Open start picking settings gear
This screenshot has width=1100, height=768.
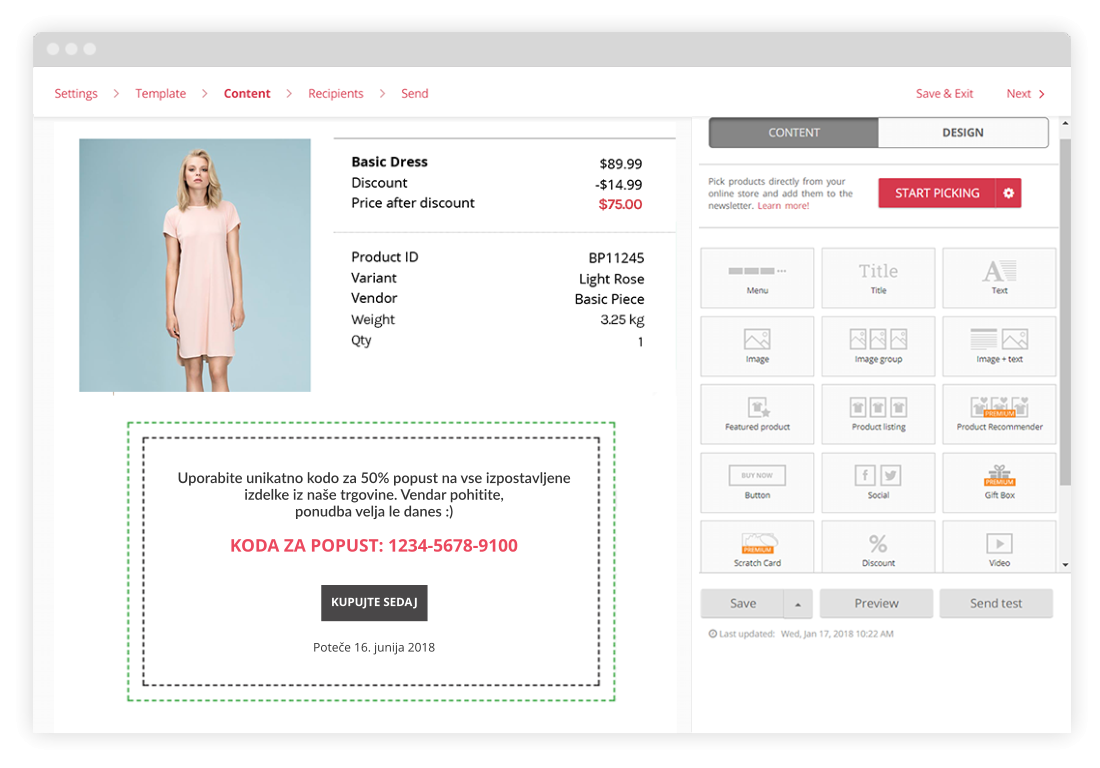pyautogui.click(x=1008, y=193)
